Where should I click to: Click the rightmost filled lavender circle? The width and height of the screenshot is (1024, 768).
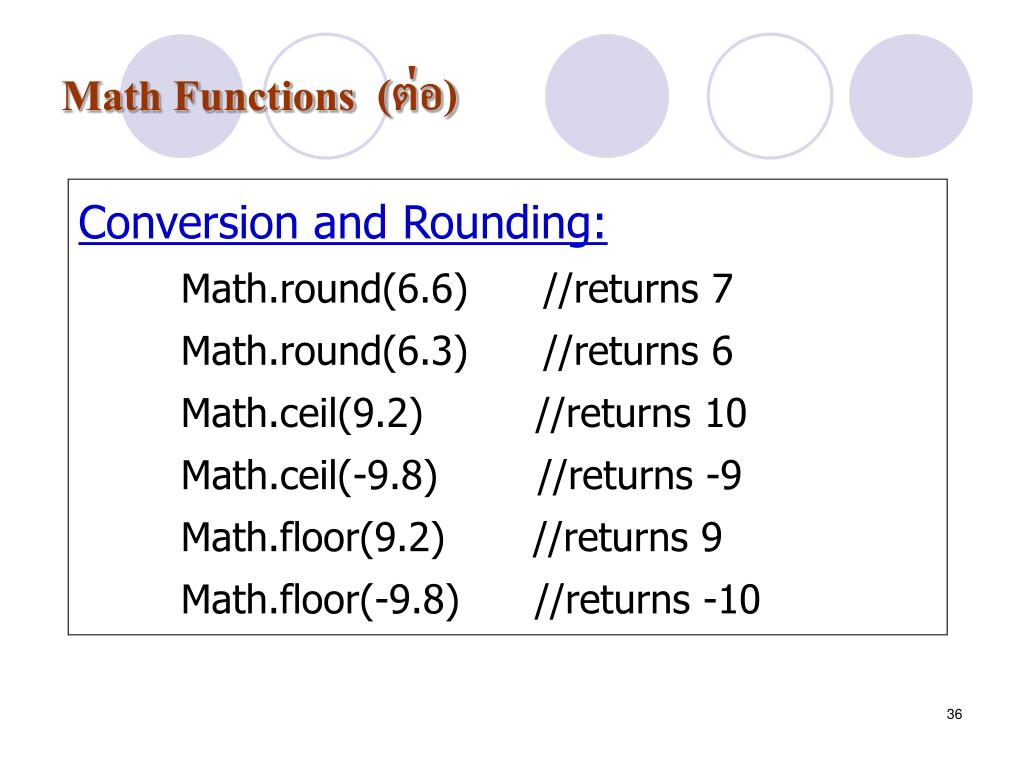point(910,96)
